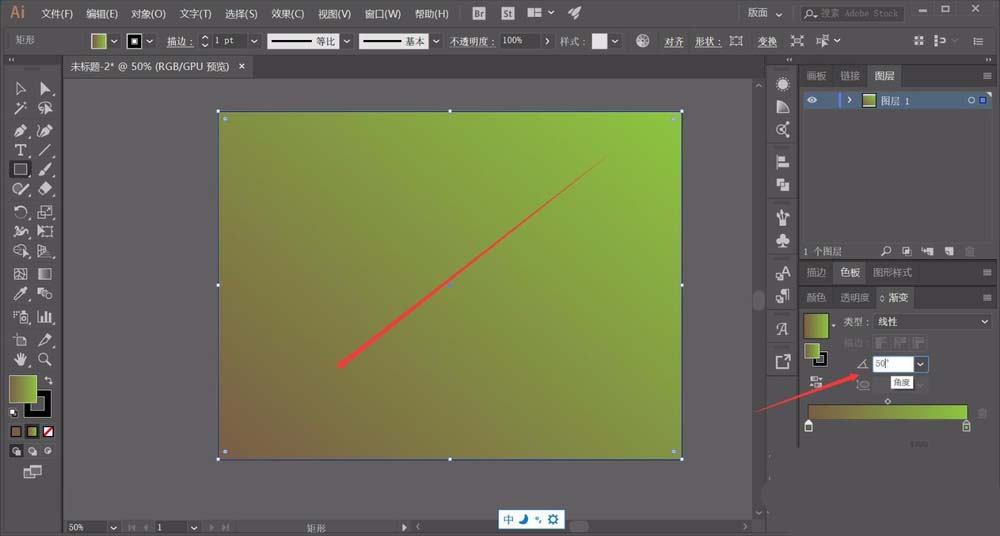Open the fill color dropdown in control bar

[114, 41]
